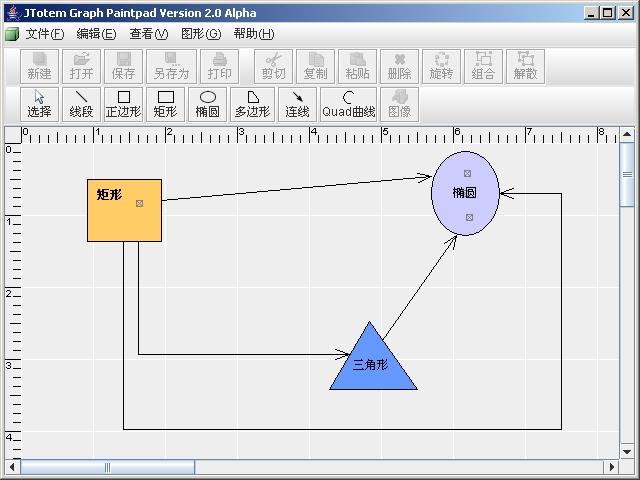Viewport: 640px width, 480px height.
Task: Click the green cube icon in menu bar
Action: point(12,34)
